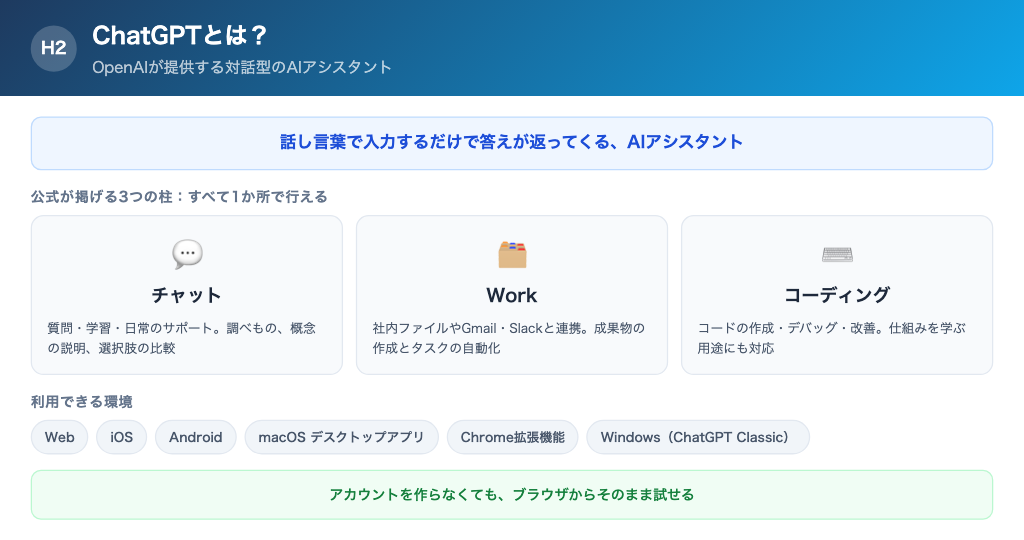Select the Windows (ChatGPT Classic) chip

[698, 437]
